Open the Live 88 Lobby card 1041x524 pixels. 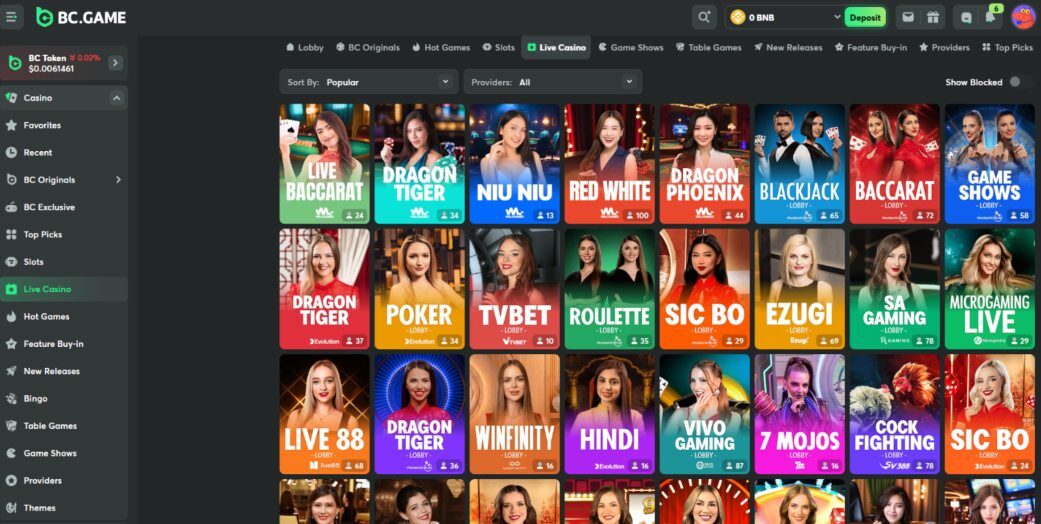[325, 414]
